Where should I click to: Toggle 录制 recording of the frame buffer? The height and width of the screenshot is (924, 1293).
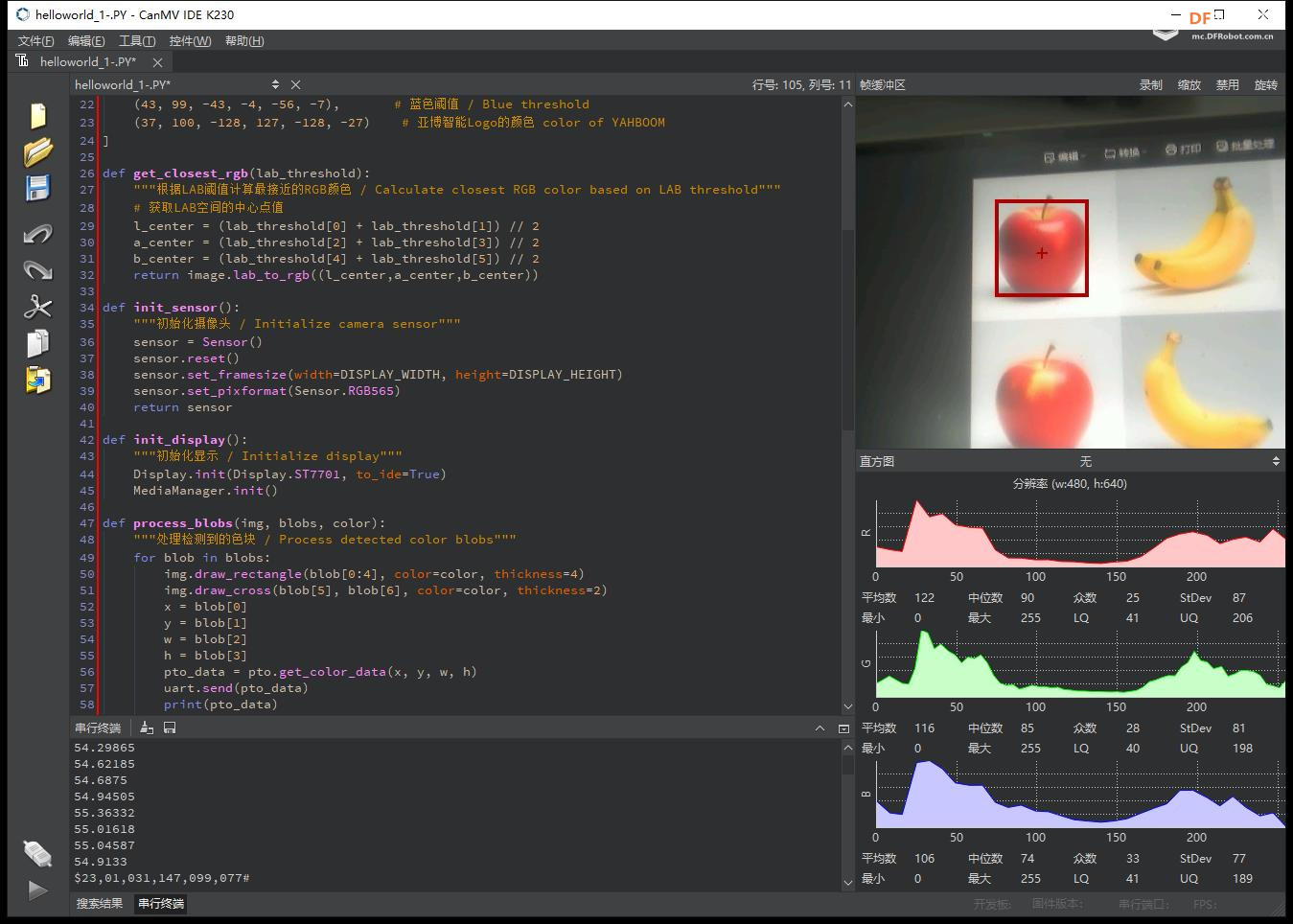coord(1151,85)
